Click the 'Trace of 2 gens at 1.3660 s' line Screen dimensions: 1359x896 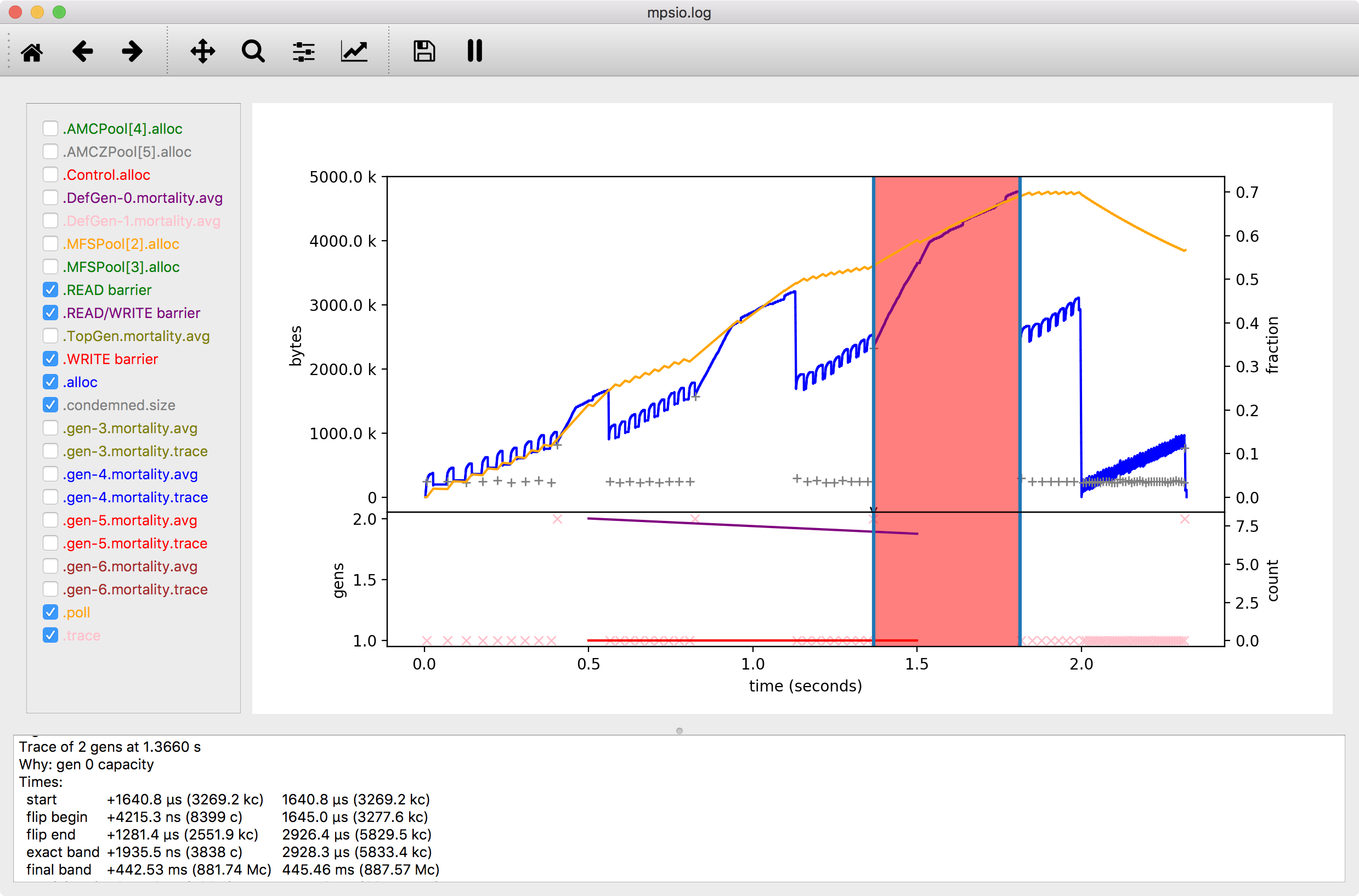pyautogui.click(x=110, y=747)
